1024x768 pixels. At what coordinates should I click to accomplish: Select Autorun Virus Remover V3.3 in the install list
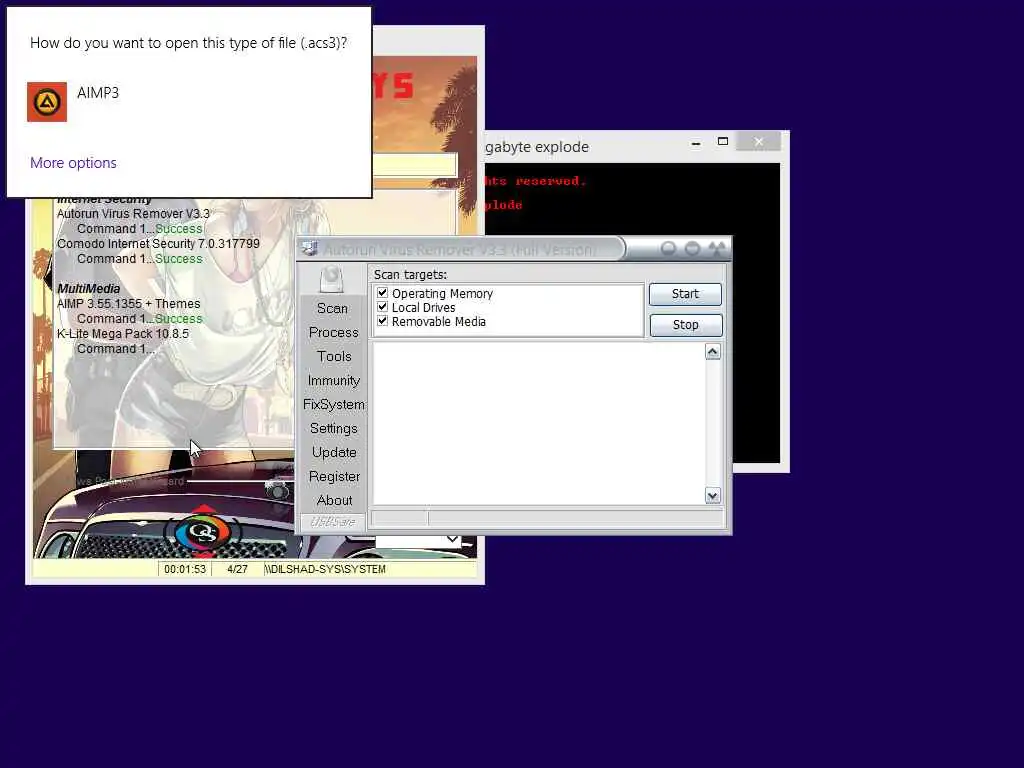[x=133, y=214]
